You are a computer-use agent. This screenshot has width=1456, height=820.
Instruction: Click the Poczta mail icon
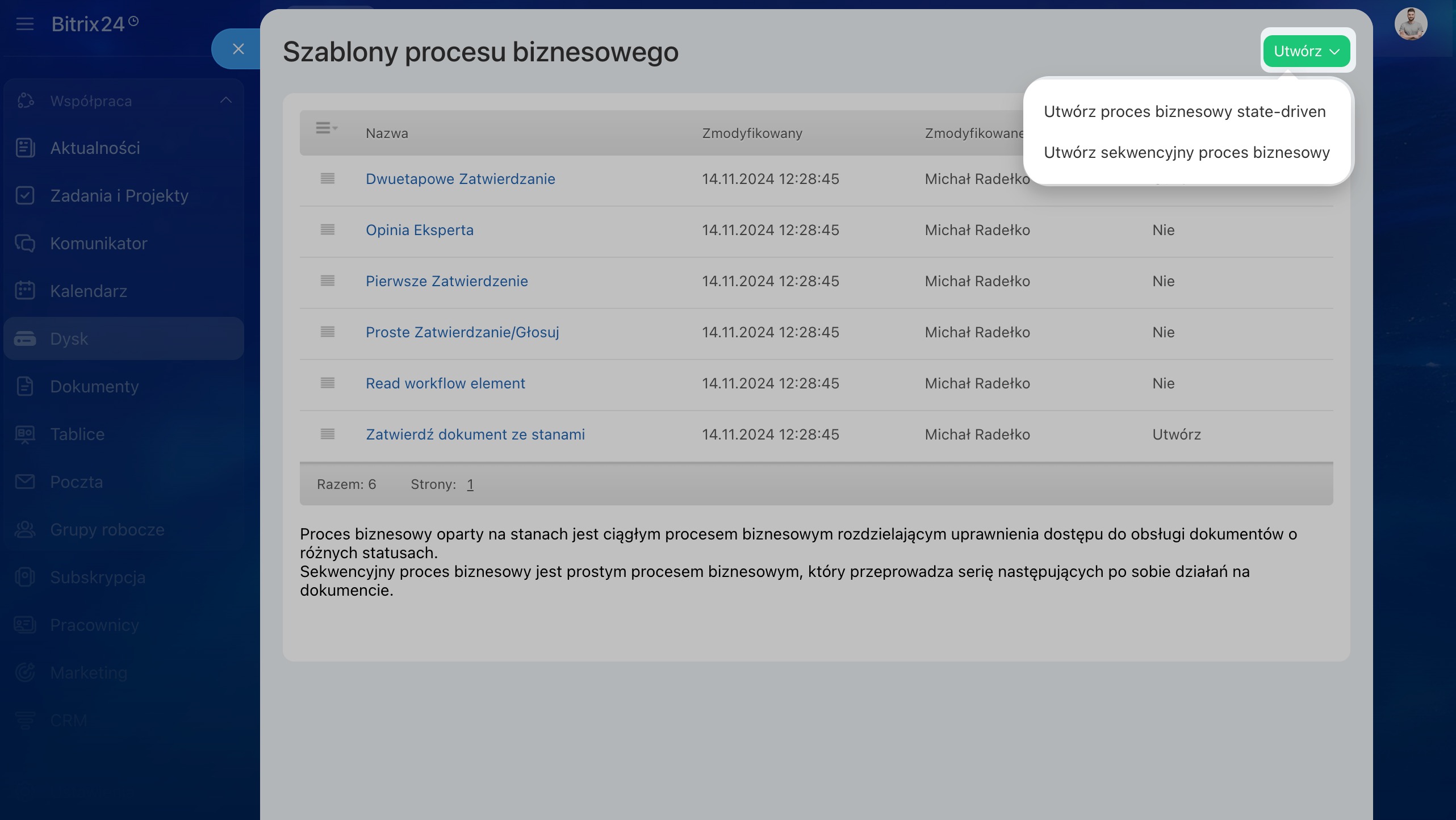pyautogui.click(x=25, y=482)
